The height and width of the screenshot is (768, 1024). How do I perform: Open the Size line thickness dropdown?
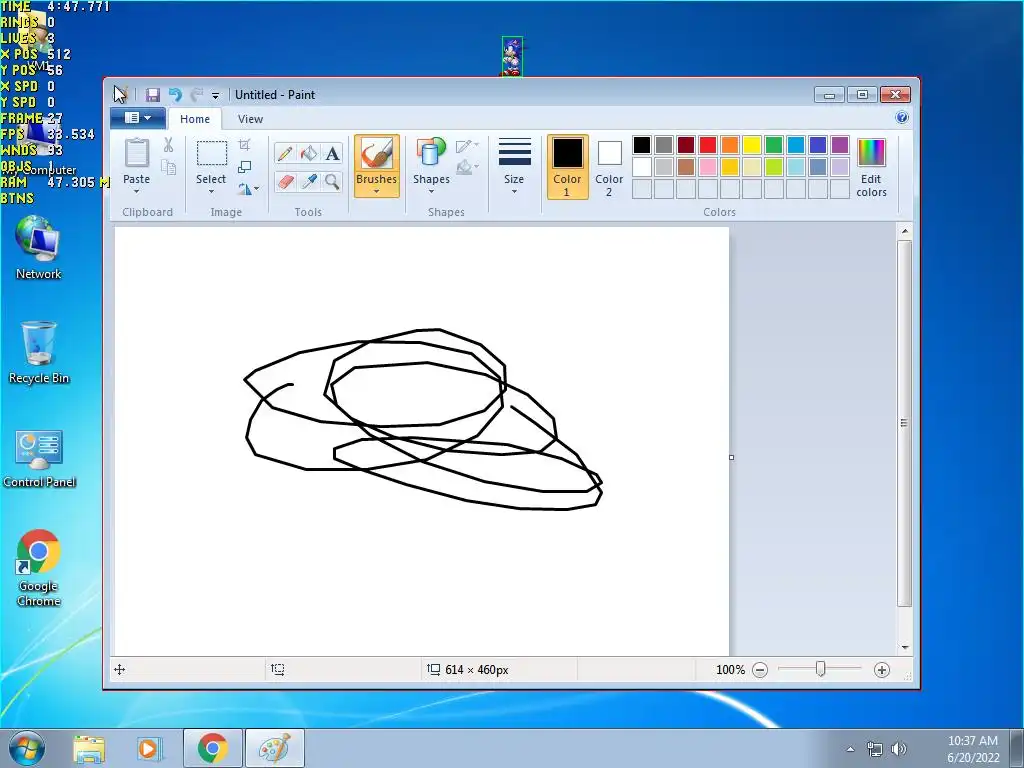(514, 167)
